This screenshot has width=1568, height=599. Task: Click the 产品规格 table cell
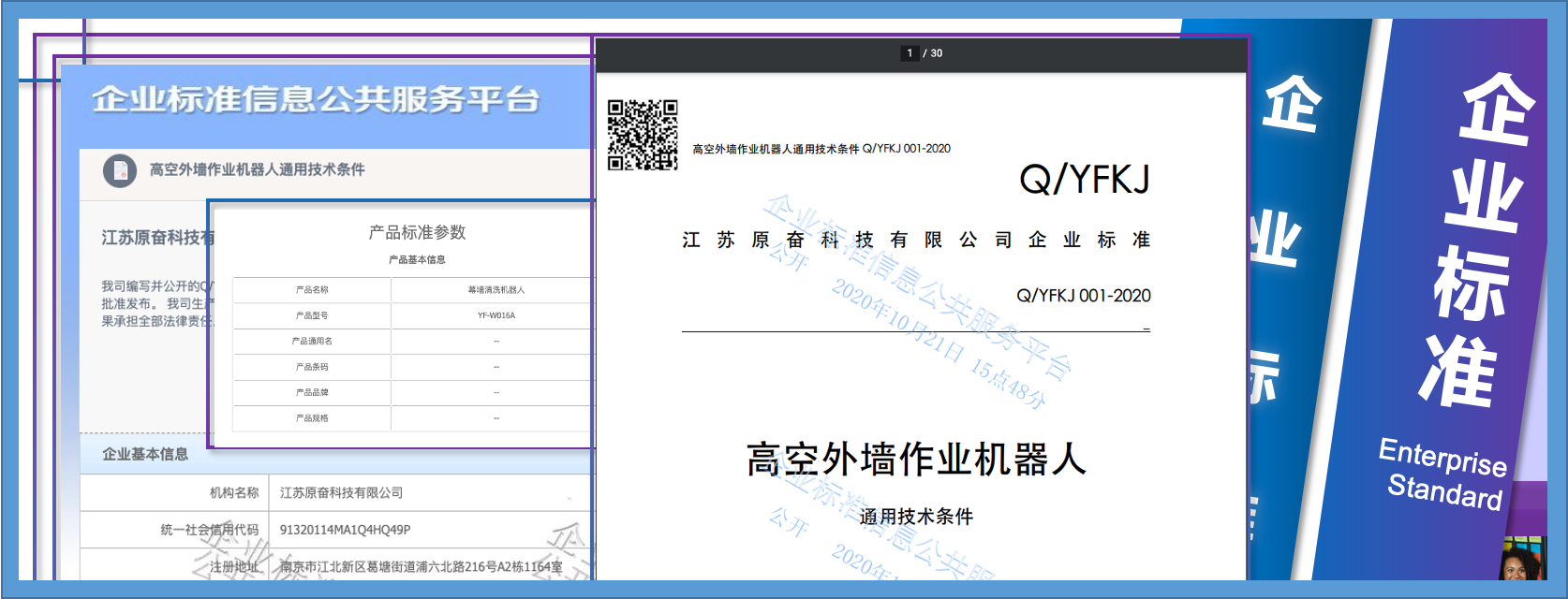click(312, 418)
